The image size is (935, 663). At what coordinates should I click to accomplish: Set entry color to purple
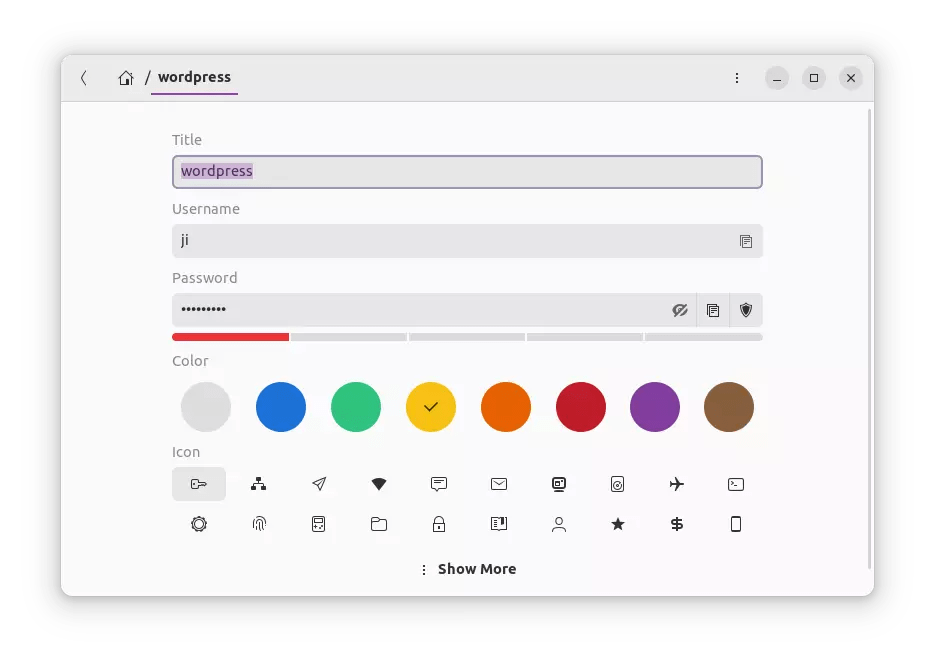[x=655, y=407]
